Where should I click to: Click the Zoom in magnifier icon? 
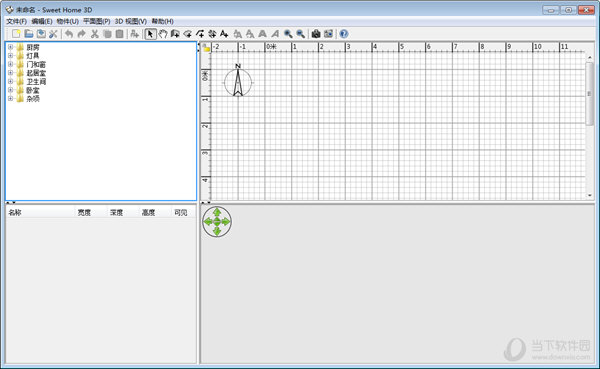pyautogui.click(x=288, y=34)
